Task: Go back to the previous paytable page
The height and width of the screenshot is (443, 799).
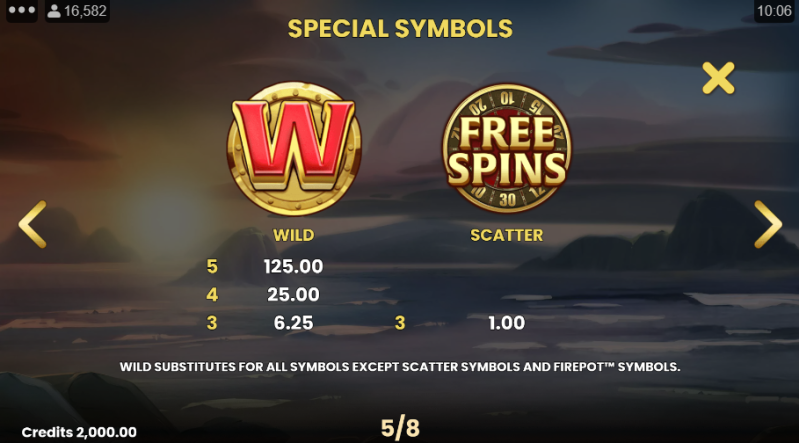Action: coord(33,224)
